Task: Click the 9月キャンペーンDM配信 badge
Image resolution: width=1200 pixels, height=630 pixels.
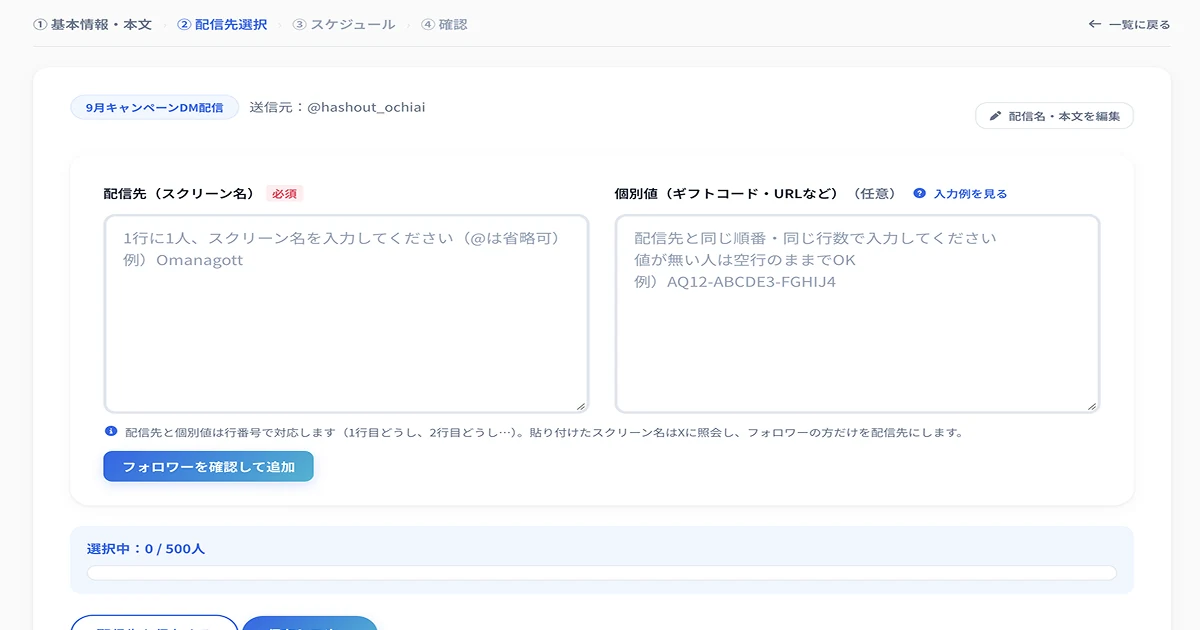Action: 154,107
